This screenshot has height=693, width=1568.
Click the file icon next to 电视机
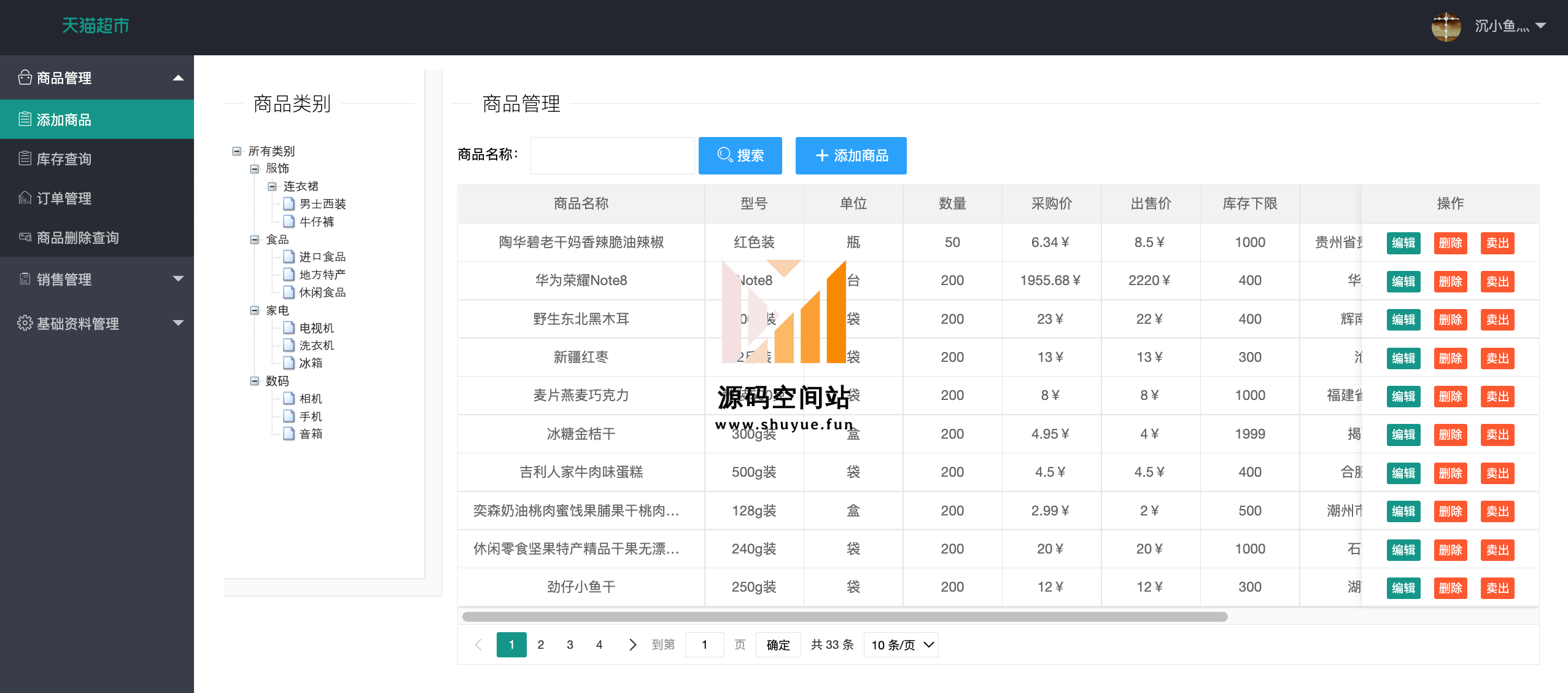[289, 327]
